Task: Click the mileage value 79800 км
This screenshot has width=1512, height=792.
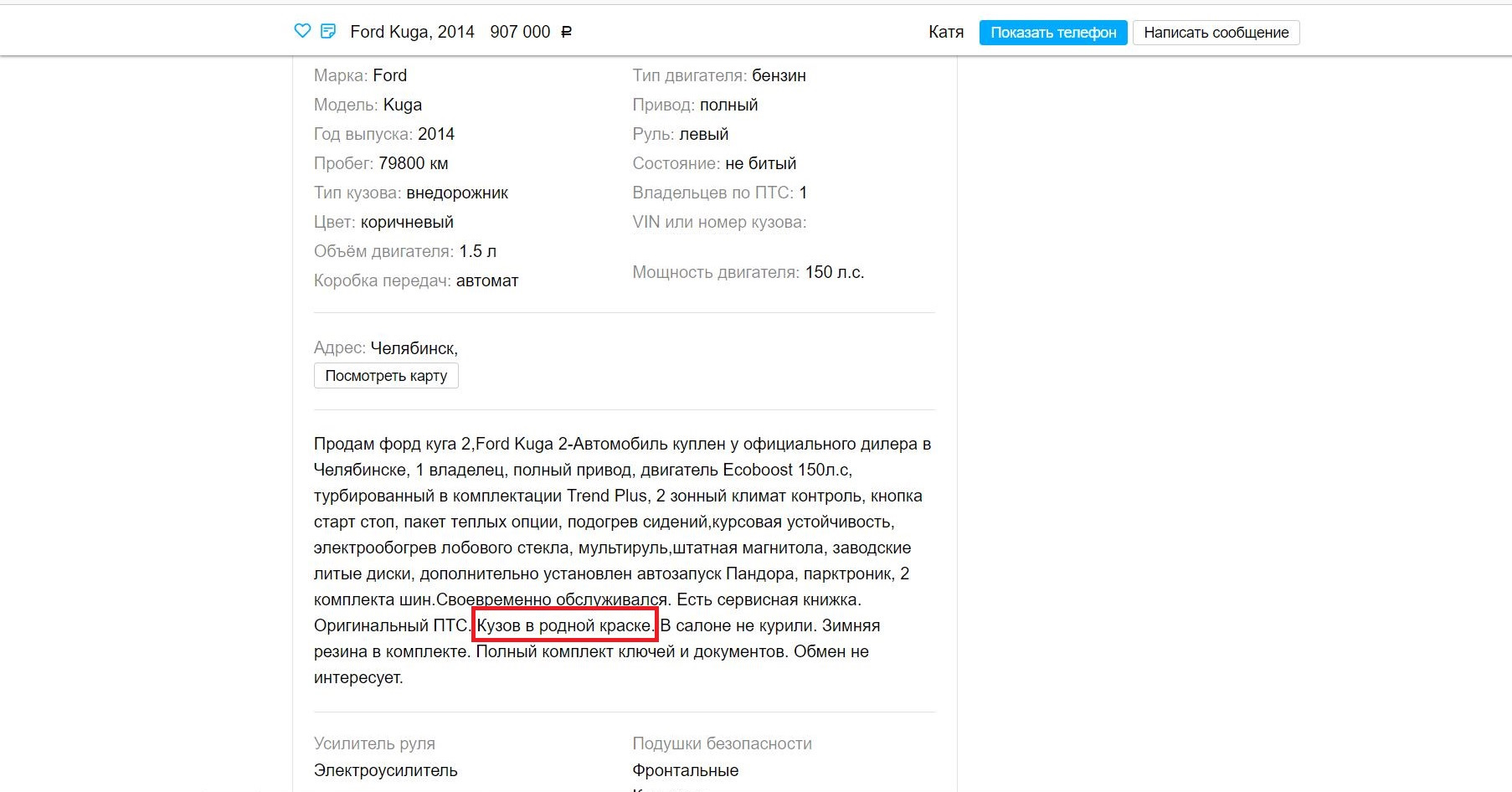Action: point(413,163)
